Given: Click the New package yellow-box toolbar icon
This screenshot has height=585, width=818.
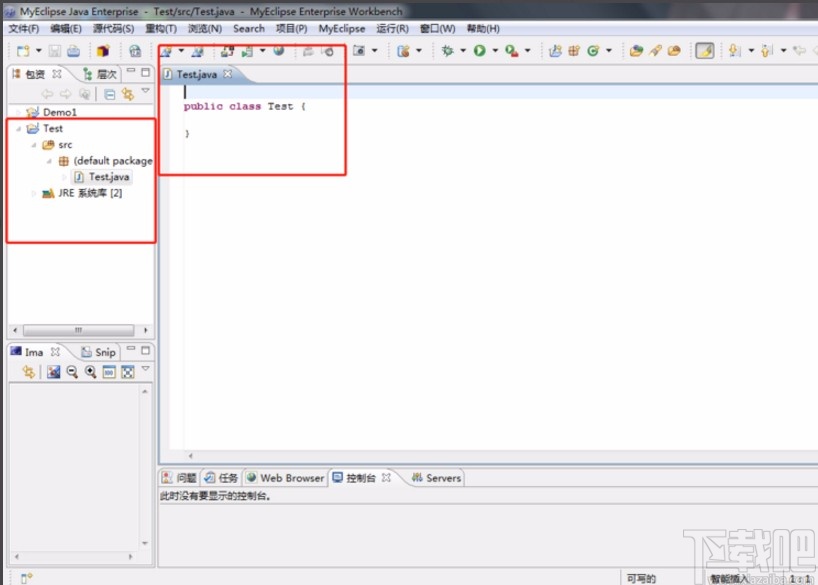Looking at the screenshot, I should (x=103, y=51).
